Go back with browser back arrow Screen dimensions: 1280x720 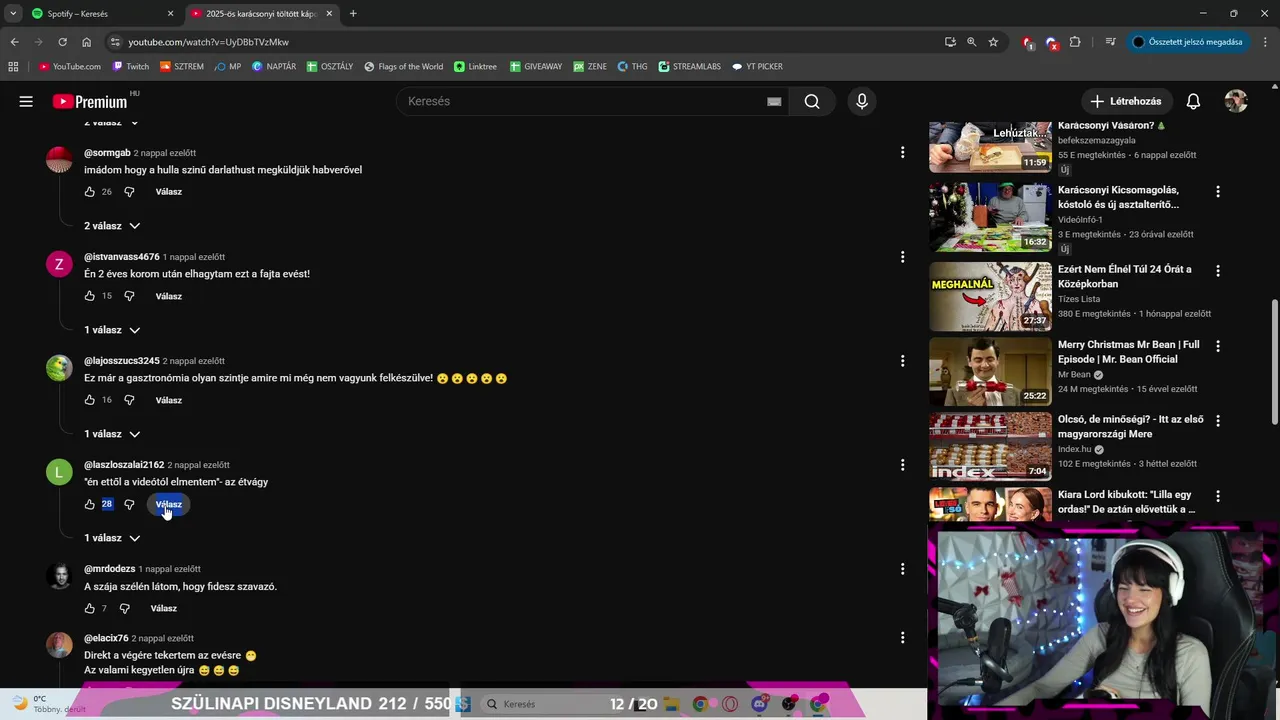pyautogui.click(x=14, y=42)
